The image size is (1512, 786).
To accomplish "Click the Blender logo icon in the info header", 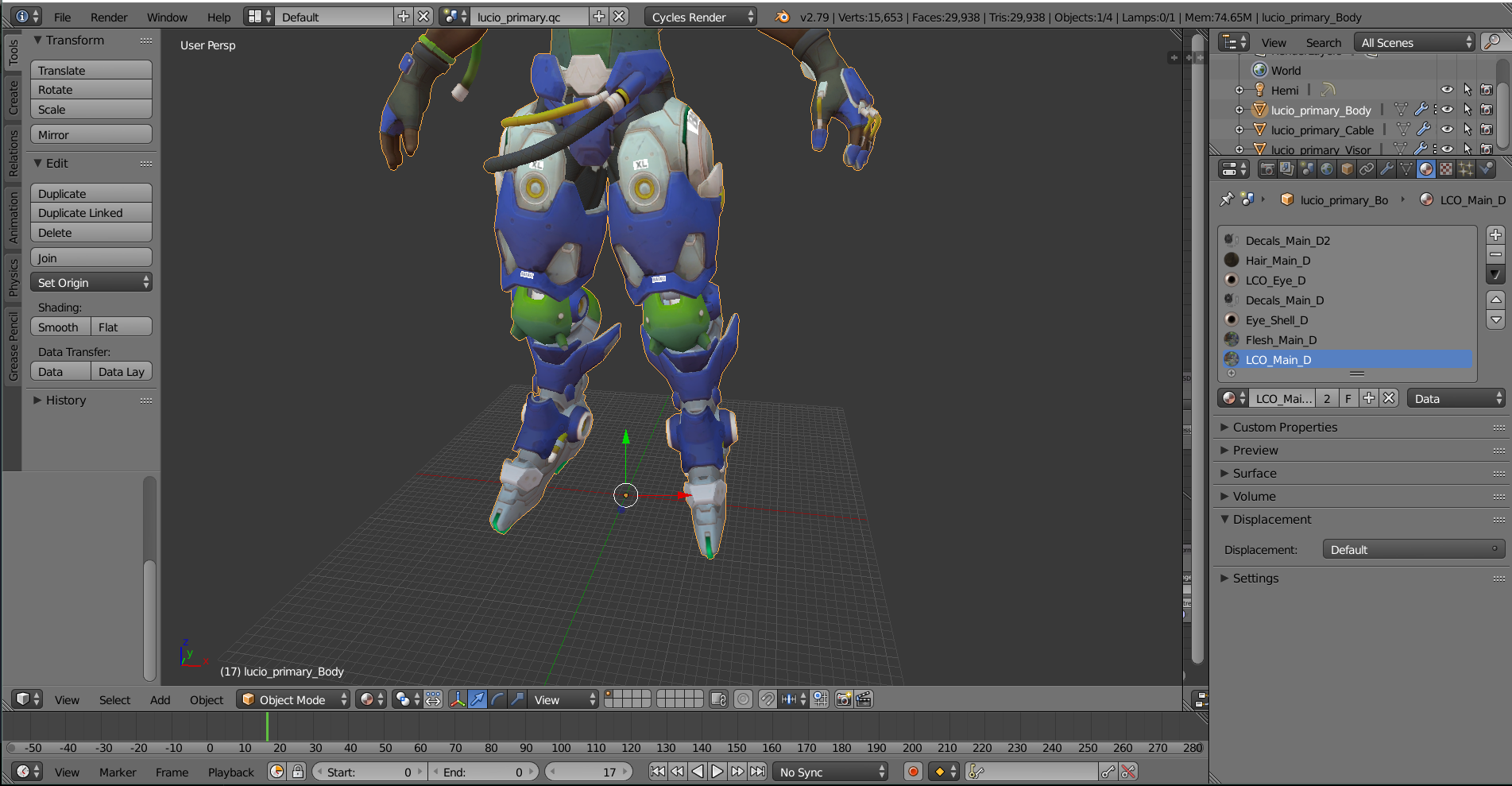I will (x=783, y=17).
